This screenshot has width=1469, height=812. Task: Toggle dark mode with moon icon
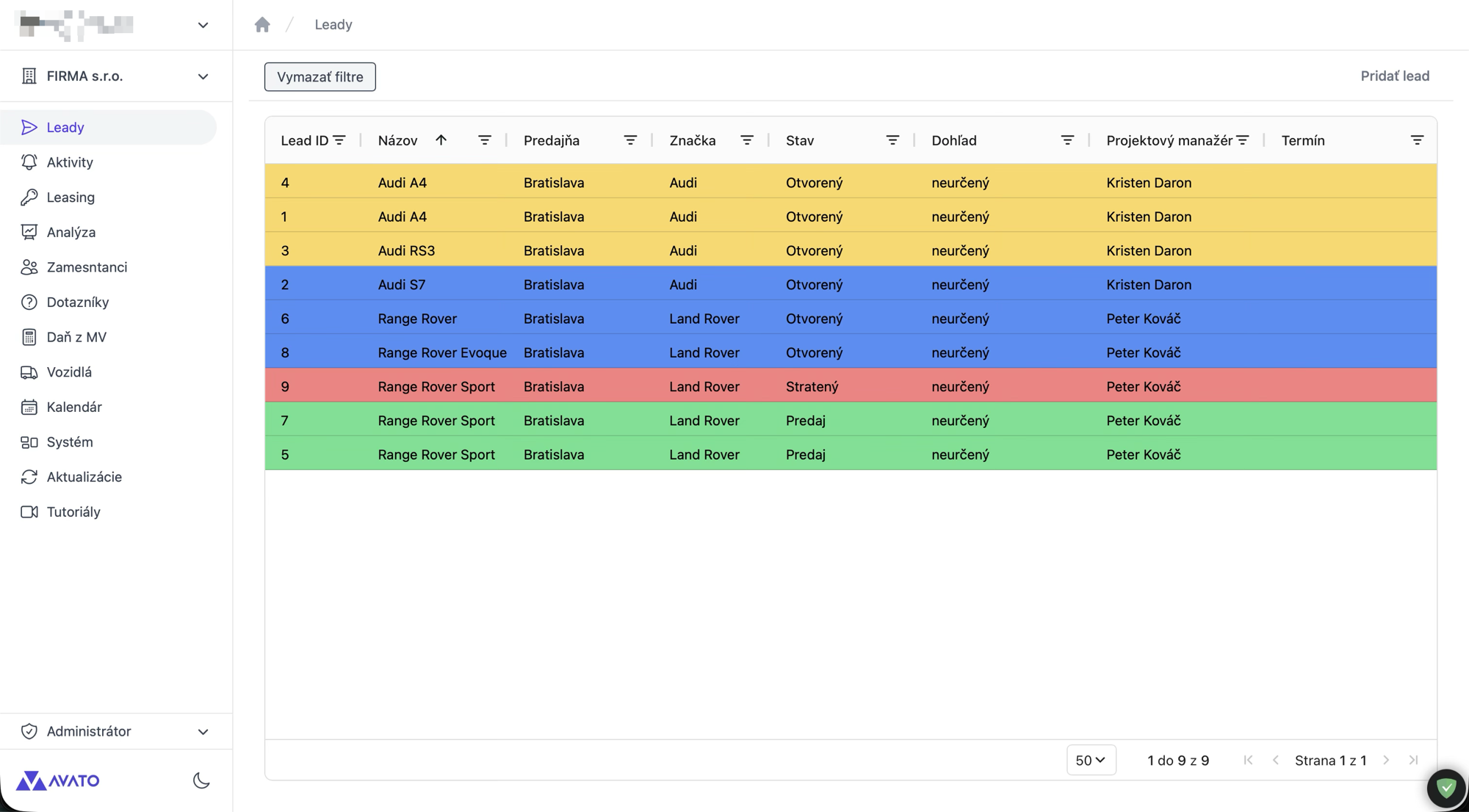pyautogui.click(x=201, y=780)
